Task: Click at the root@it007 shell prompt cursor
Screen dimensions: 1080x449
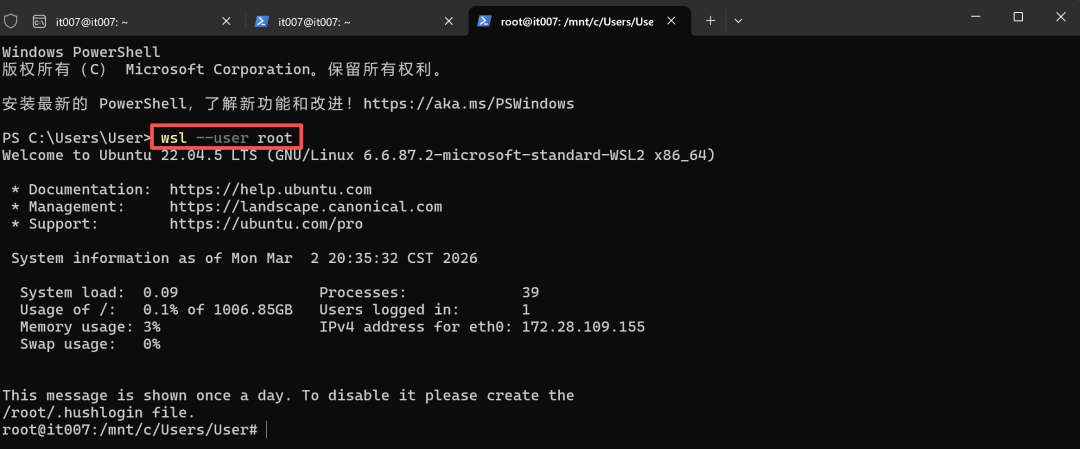Action: (x=266, y=430)
